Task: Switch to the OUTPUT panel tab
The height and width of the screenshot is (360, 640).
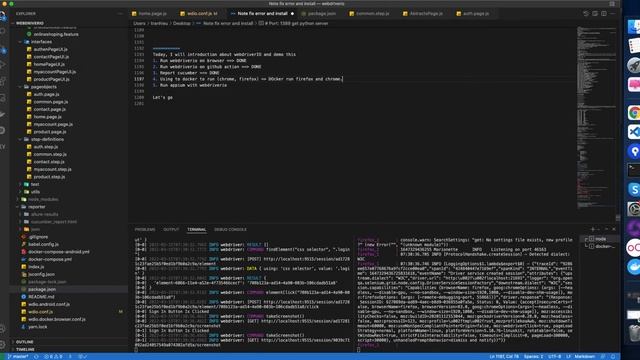Action: 171,229
